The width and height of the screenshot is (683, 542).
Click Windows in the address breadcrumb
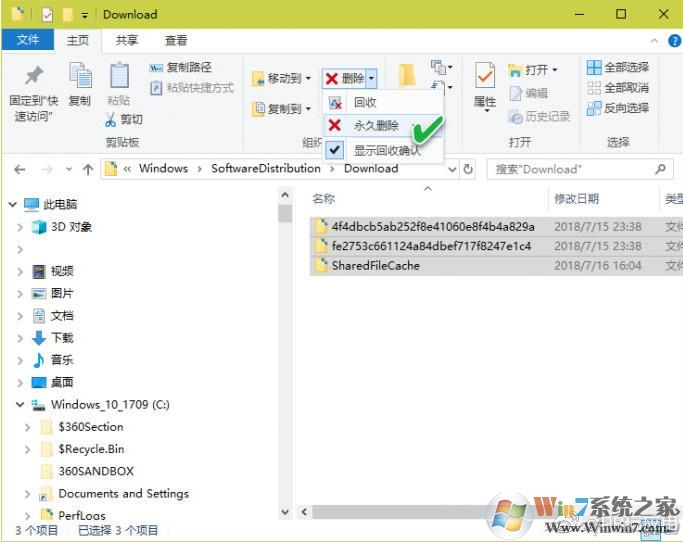coord(163,169)
